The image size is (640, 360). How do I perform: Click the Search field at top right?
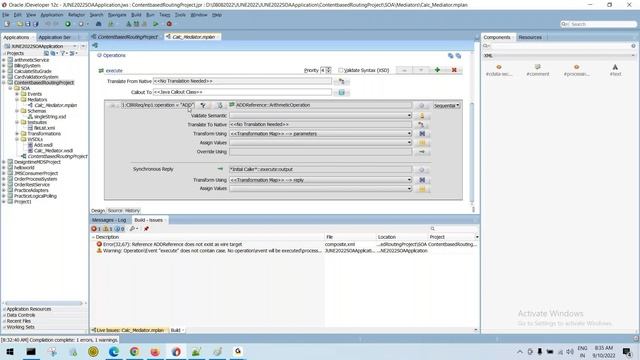tap(598, 24)
